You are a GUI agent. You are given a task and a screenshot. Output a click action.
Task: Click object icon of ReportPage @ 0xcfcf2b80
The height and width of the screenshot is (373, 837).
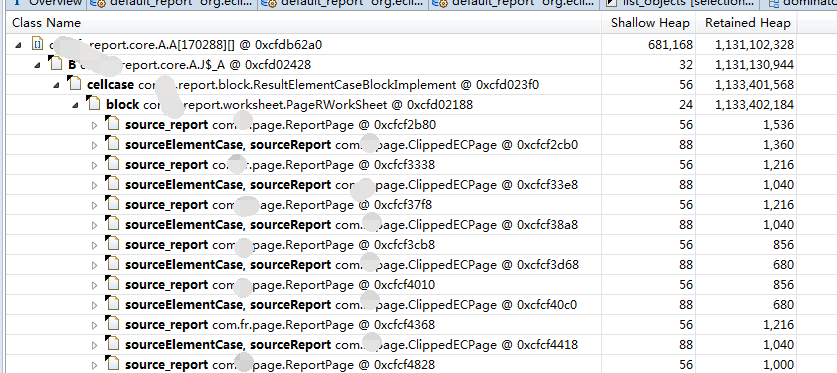click(x=112, y=124)
